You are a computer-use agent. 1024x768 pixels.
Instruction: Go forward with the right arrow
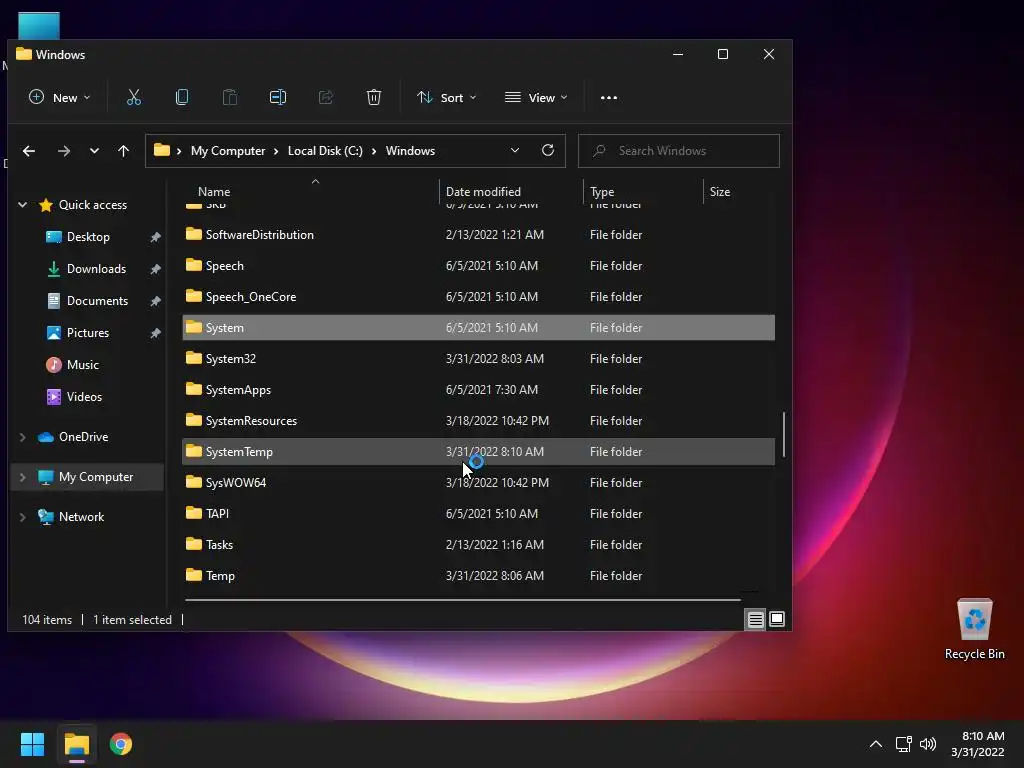tap(63, 151)
